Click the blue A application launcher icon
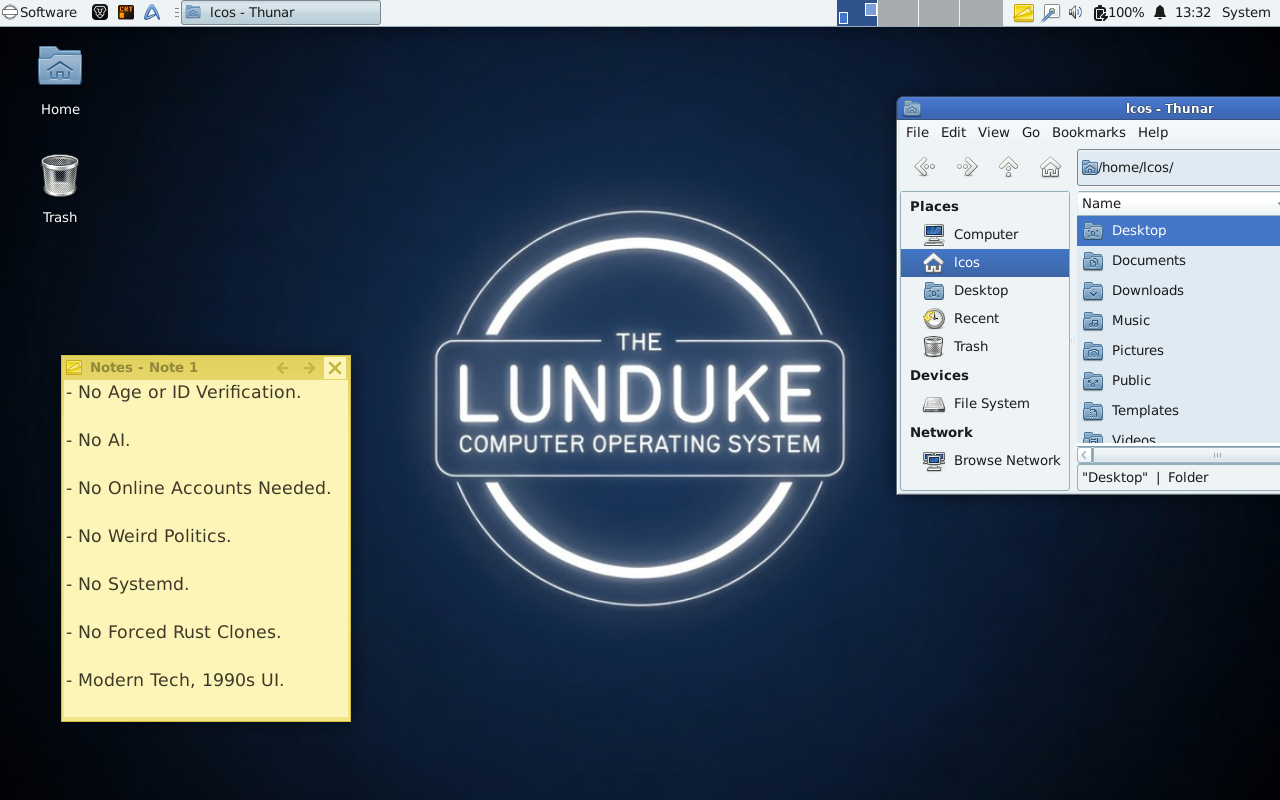The image size is (1280, 800). coord(152,13)
